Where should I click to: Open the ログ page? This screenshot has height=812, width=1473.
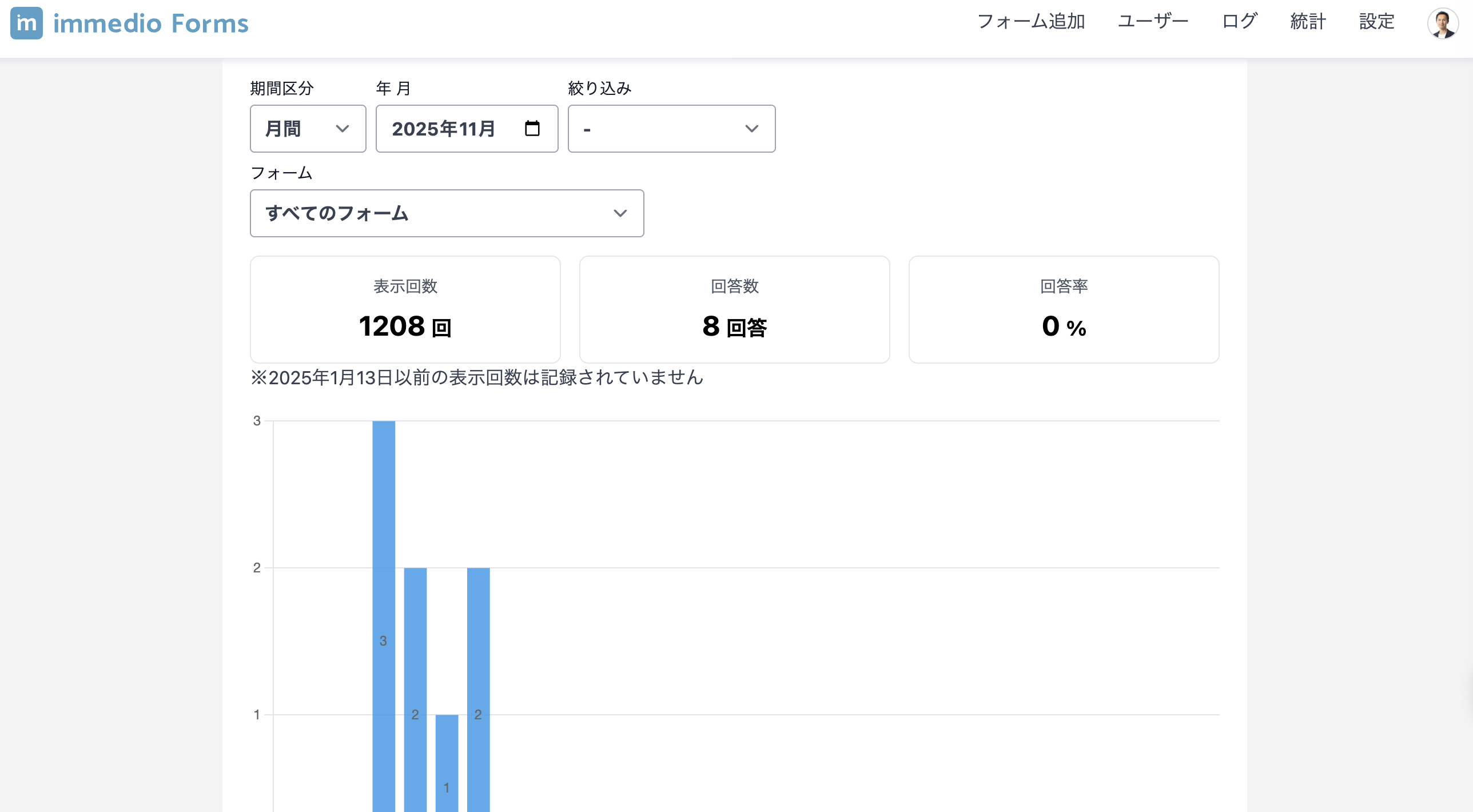click(x=1239, y=22)
